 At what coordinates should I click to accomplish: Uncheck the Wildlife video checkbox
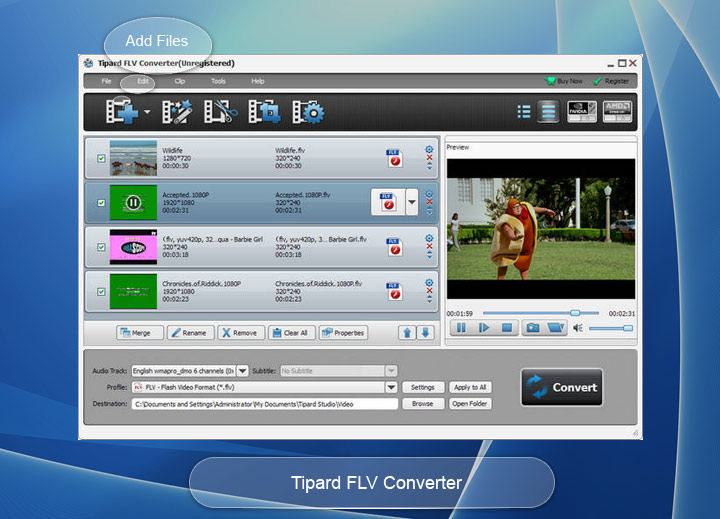click(x=101, y=158)
